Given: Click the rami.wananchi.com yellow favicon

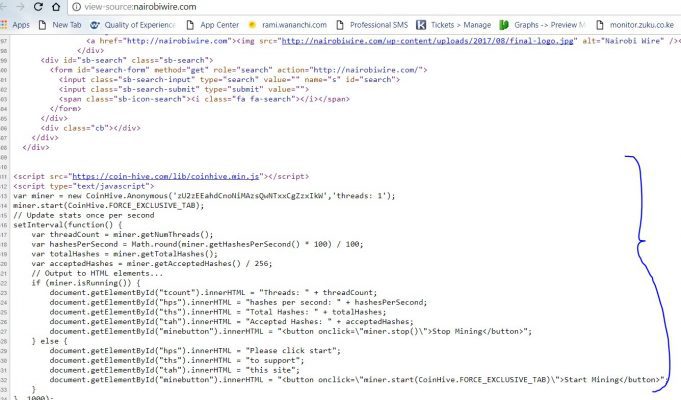Looking at the screenshot, I should [252, 25].
